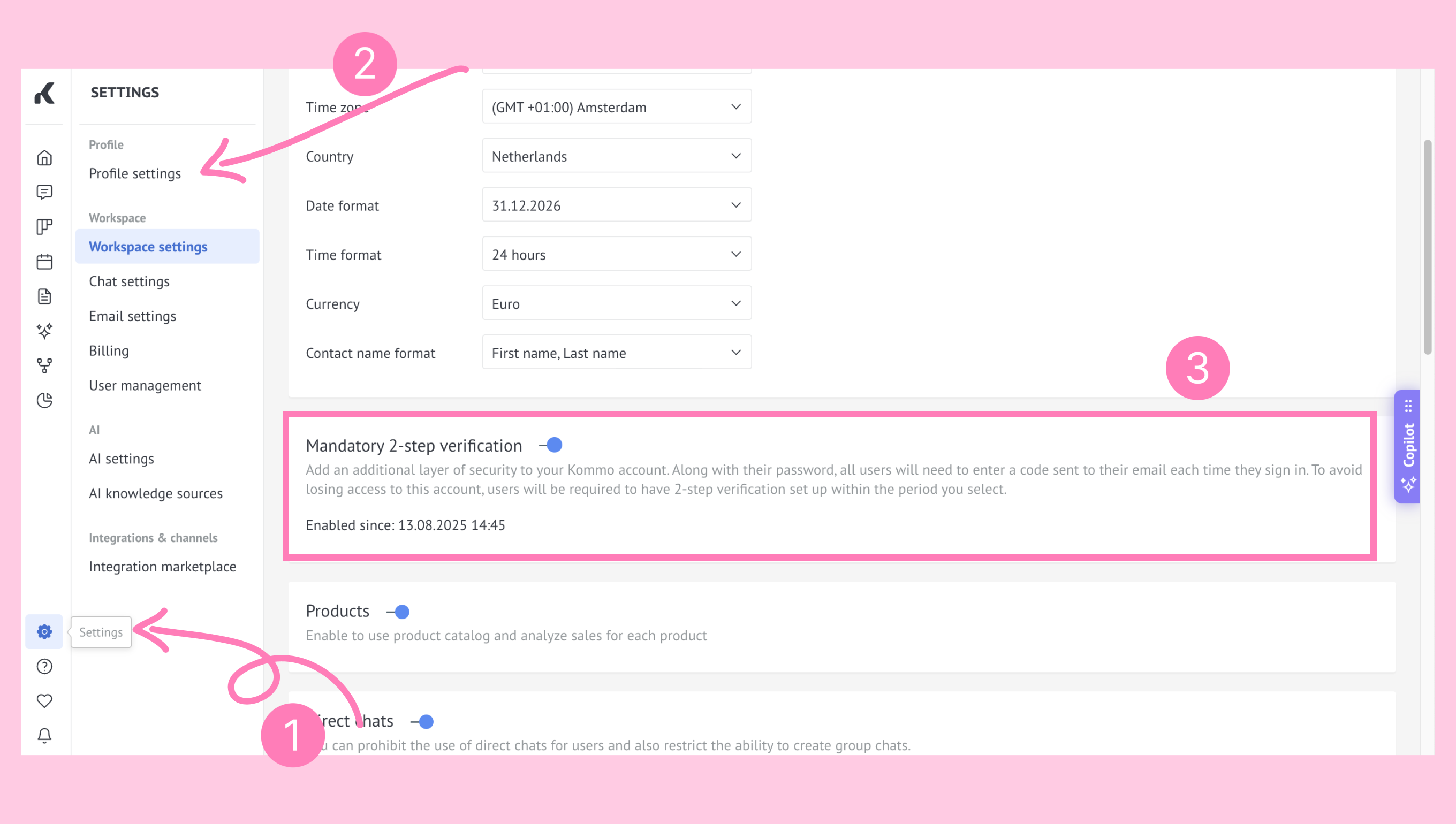
Task: Disable the Products toggle
Action: pos(399,612)
